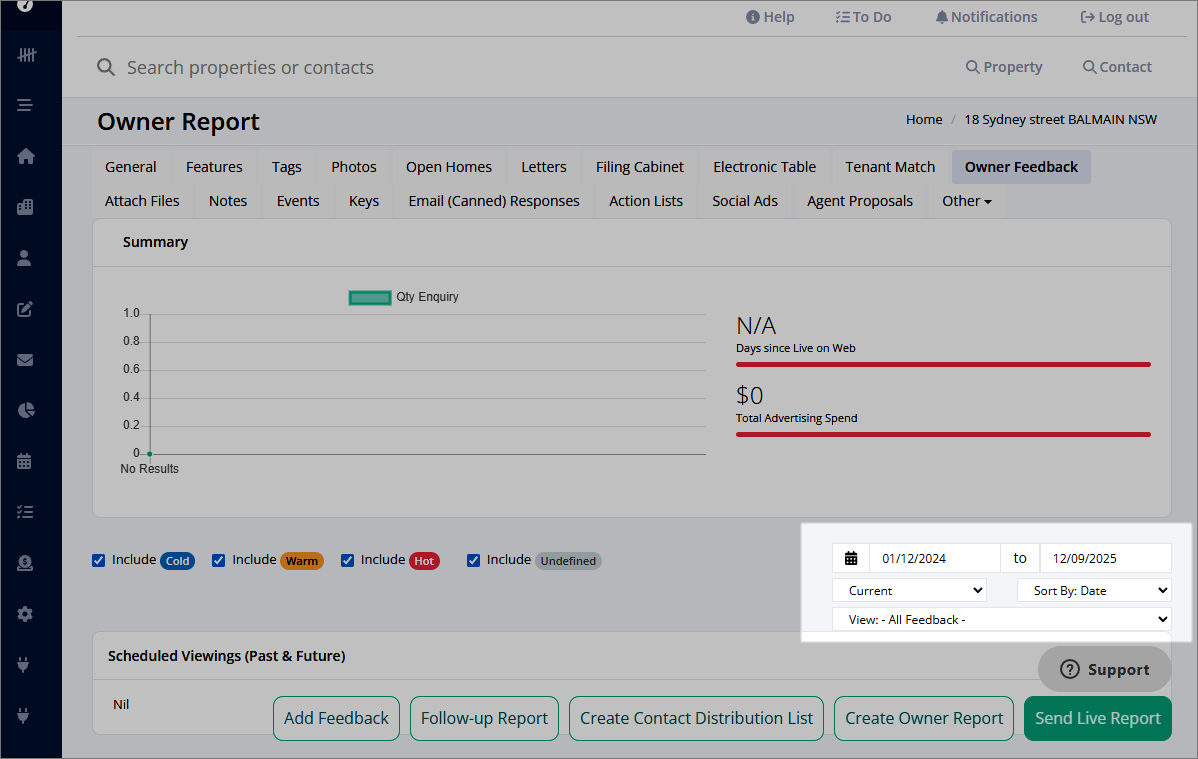Switch to the General tab
Viewport: 1198px width, 759px height.
(131, 167)
